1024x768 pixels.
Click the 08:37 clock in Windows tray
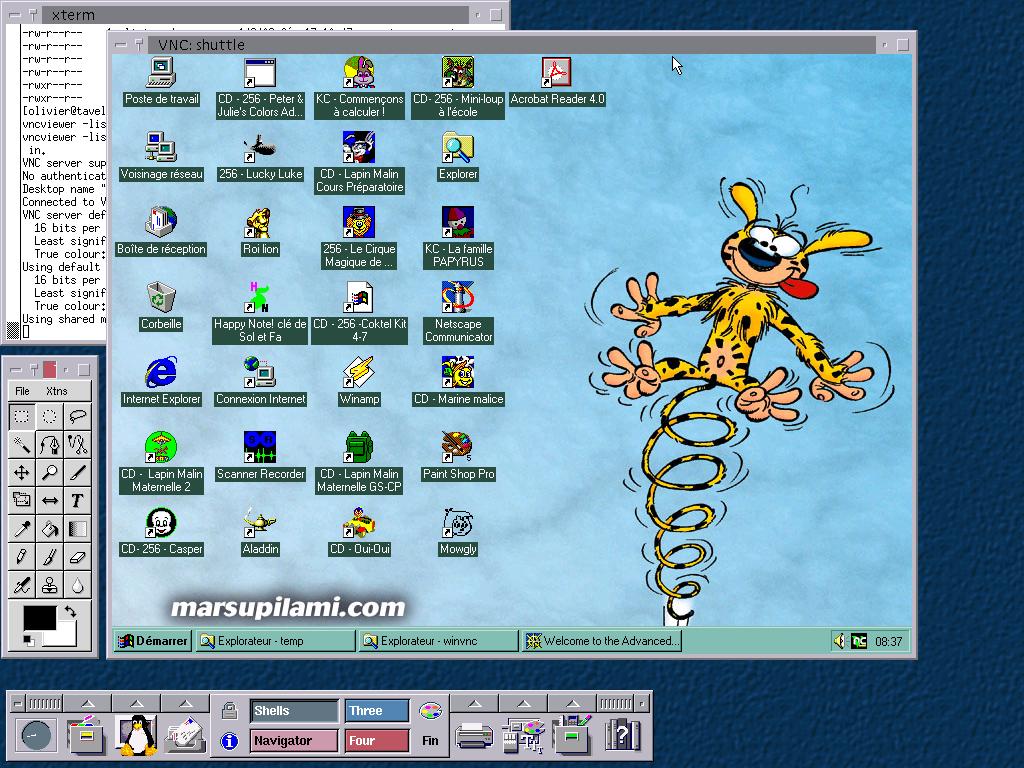888,642
